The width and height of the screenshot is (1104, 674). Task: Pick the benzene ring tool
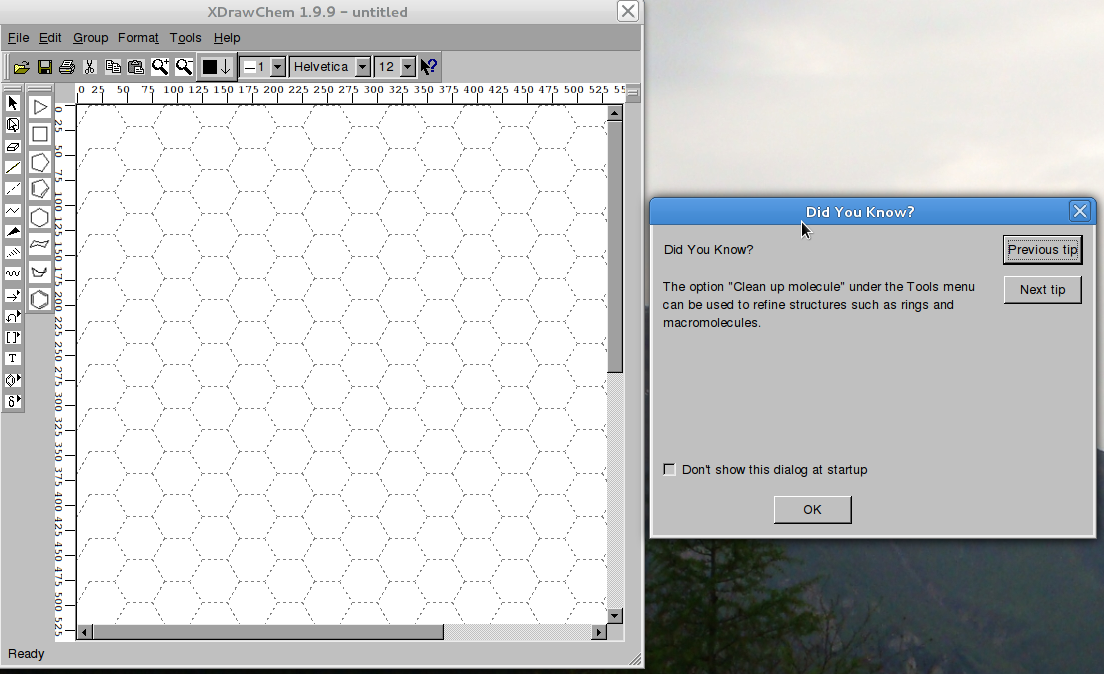(40, 299)
